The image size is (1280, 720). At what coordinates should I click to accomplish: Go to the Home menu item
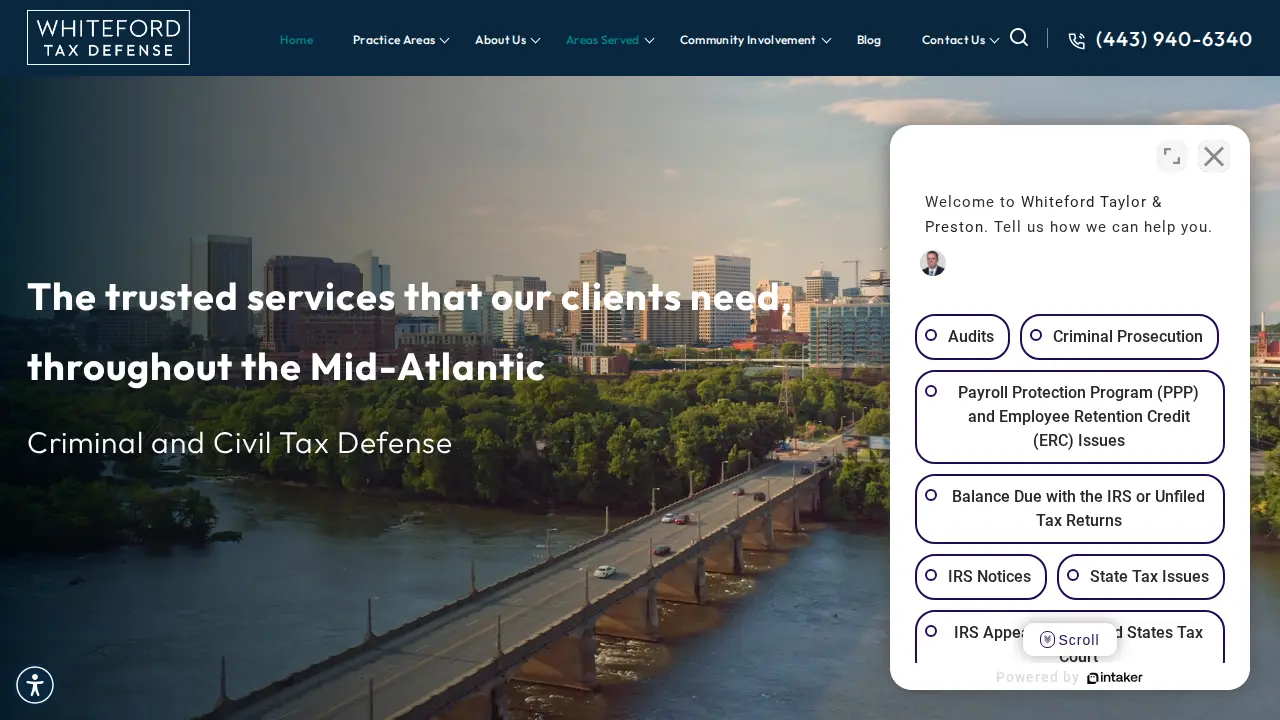296,40
